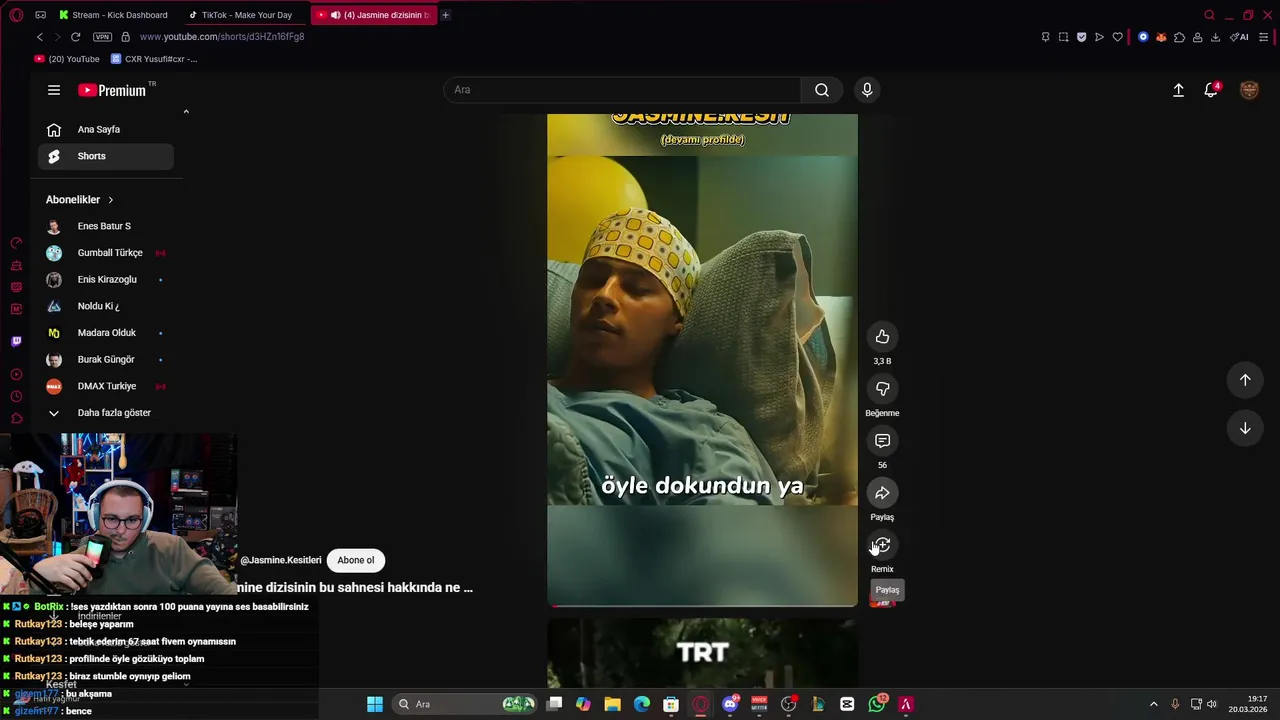
Task: Open Enis Kirazoglu subscription
Action: click(x=106, y=280)
